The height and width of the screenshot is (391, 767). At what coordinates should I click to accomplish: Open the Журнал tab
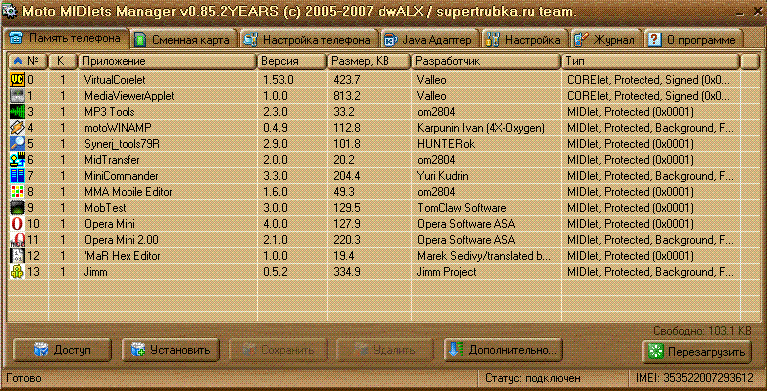pyautogui.click(x=605, y=40)
